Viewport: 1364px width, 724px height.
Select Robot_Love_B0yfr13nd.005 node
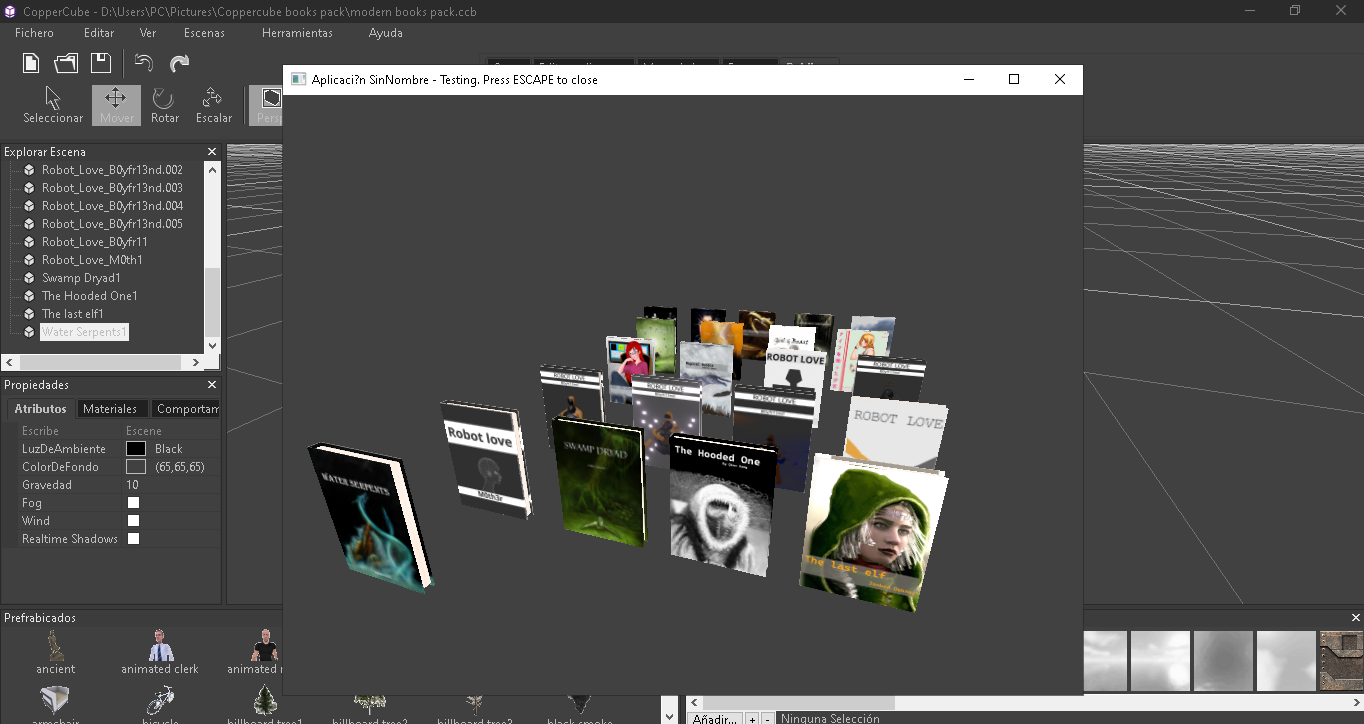click(112, 224)
